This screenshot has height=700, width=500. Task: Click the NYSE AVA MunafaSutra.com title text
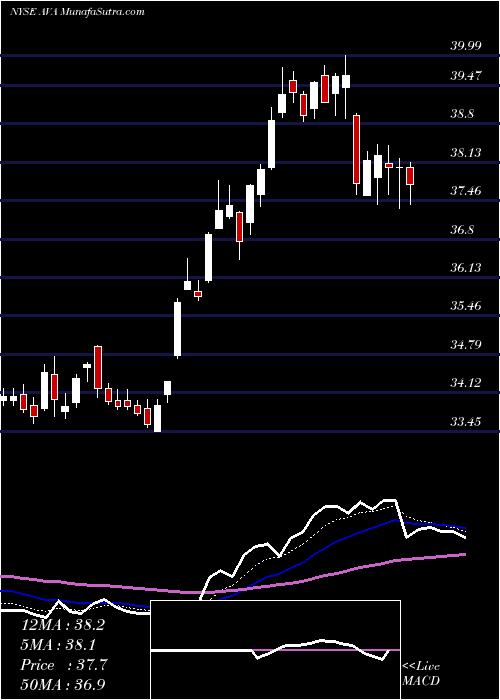click(x=77, y=12)
